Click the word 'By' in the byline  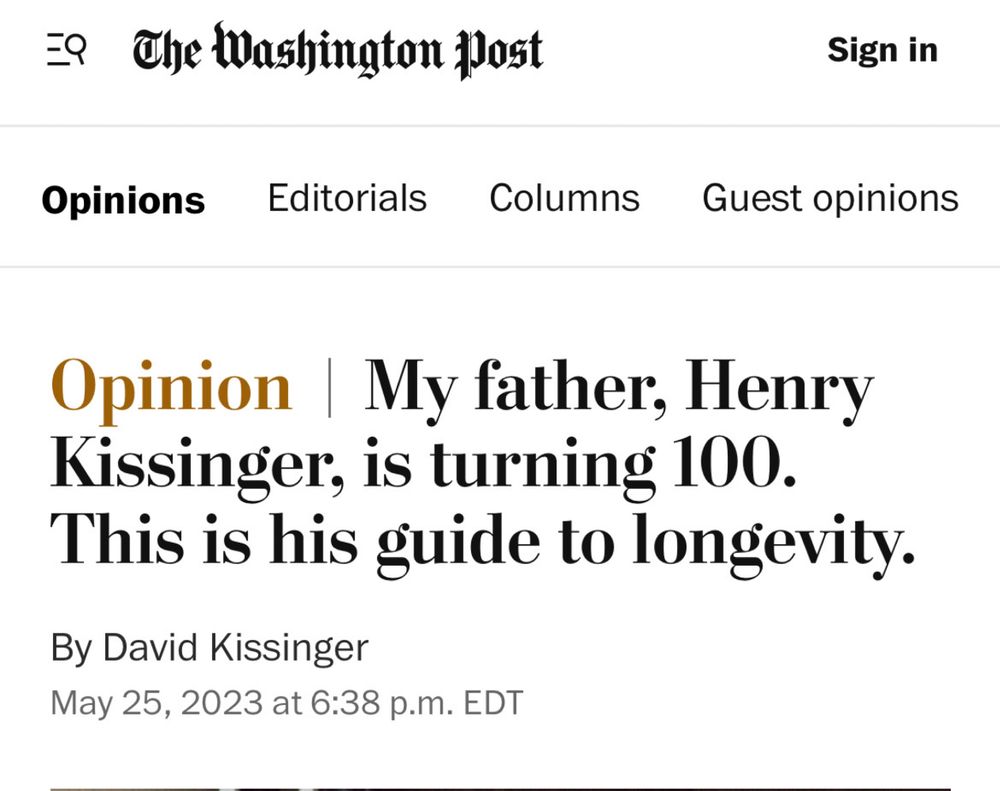(71, 649)
